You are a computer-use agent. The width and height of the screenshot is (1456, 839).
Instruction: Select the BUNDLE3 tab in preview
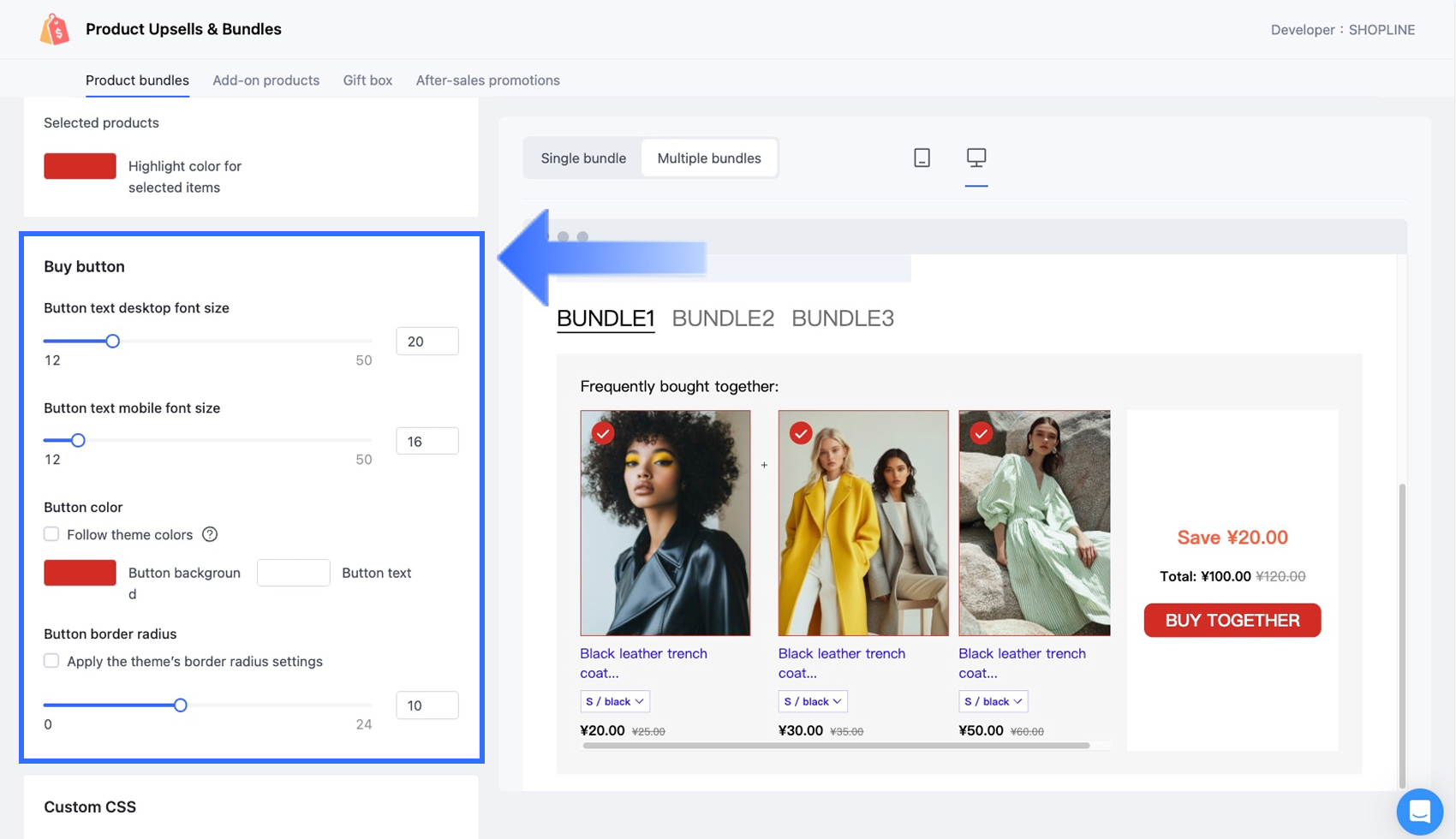click(x=843, y=318)
